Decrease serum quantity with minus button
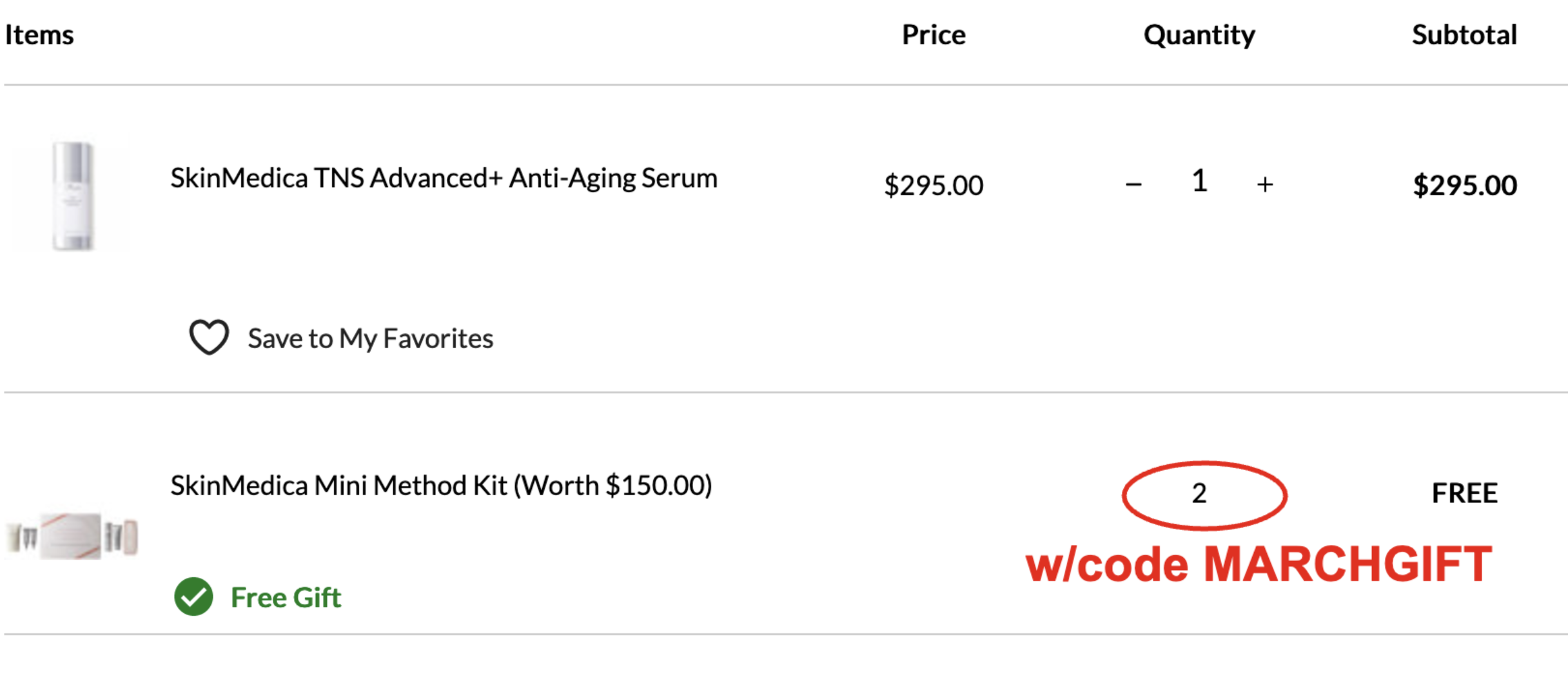The image size is (1568, 681). [x=1133, y=185]
